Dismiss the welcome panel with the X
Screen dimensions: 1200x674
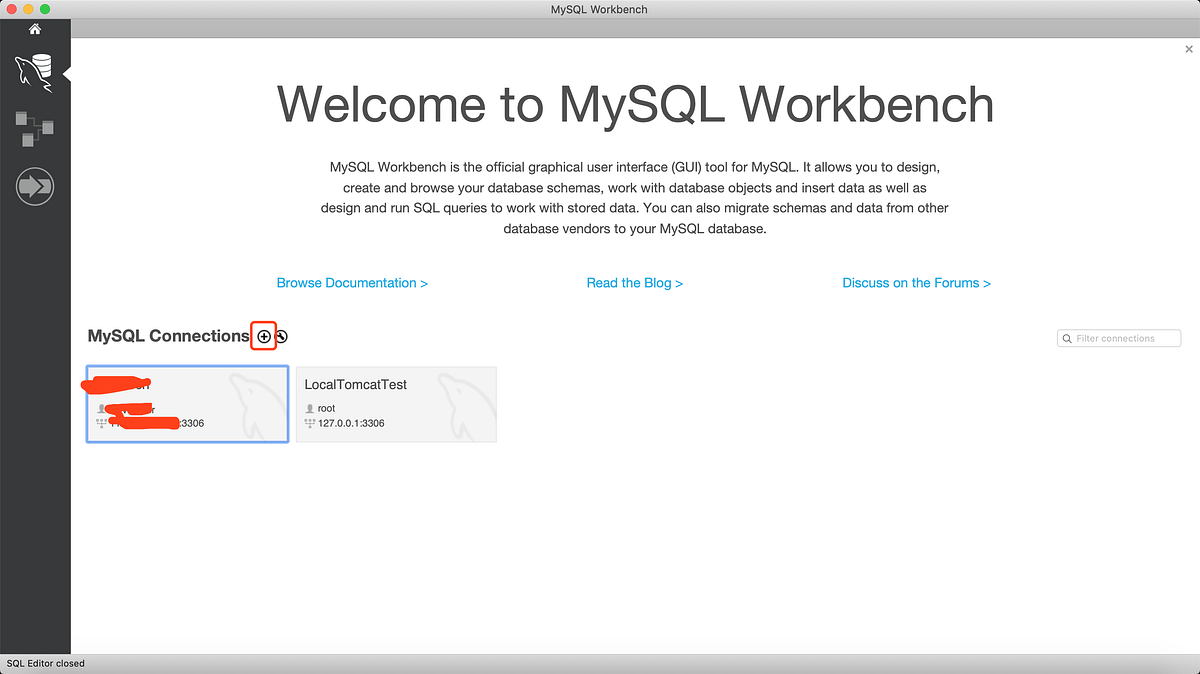tap(1189, 48)
